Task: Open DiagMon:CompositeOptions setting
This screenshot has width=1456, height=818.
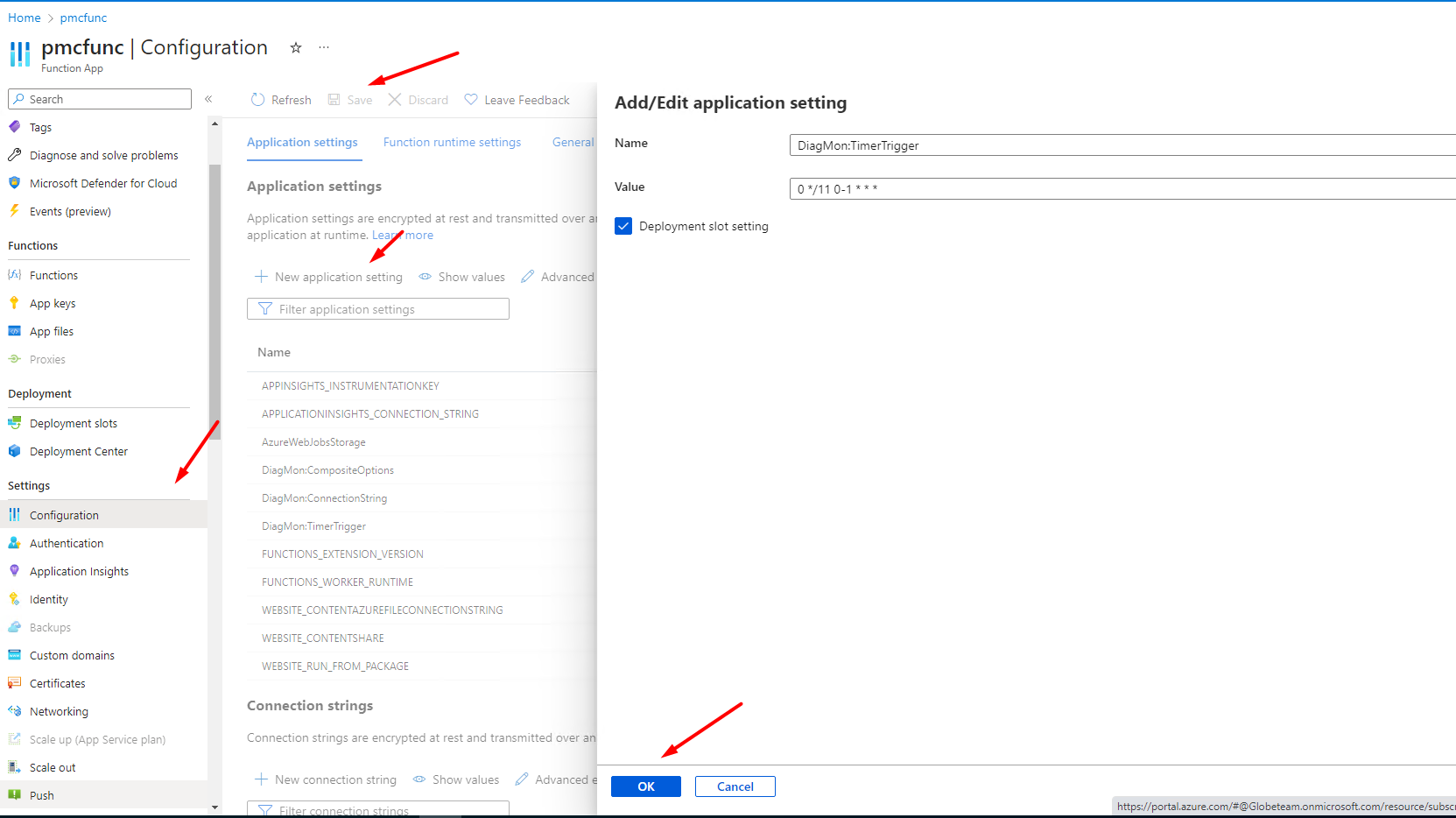Action: click(327, 470)
